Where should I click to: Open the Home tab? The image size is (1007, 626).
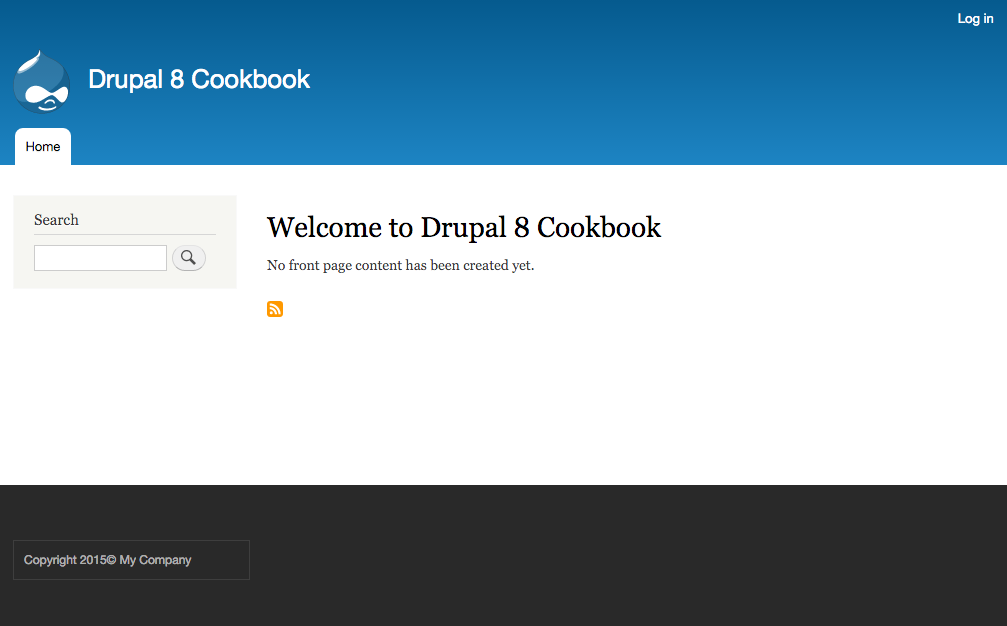(x=43, y=146)
